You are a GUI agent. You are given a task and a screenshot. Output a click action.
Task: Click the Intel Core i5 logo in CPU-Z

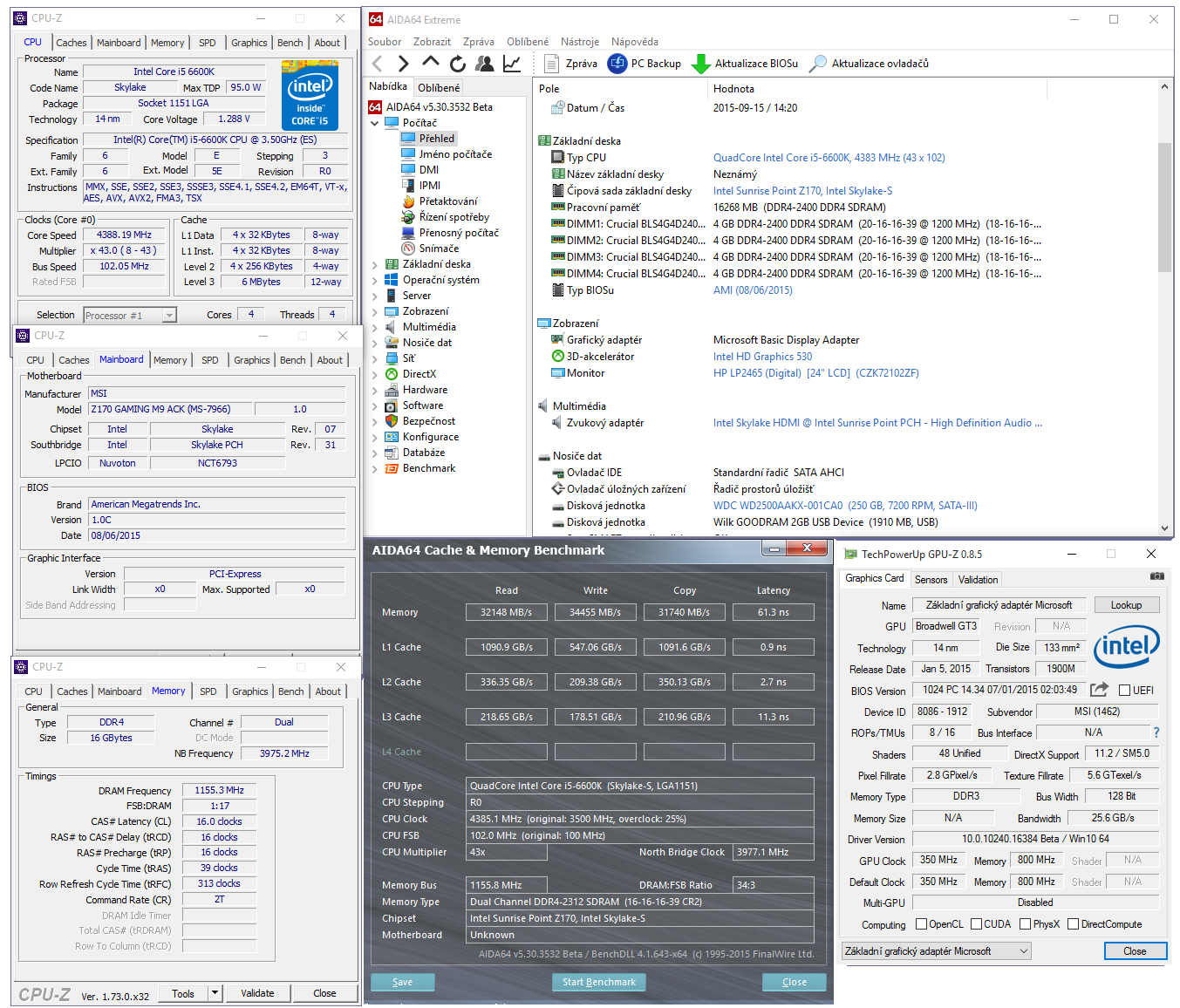(x=310, y=97)
